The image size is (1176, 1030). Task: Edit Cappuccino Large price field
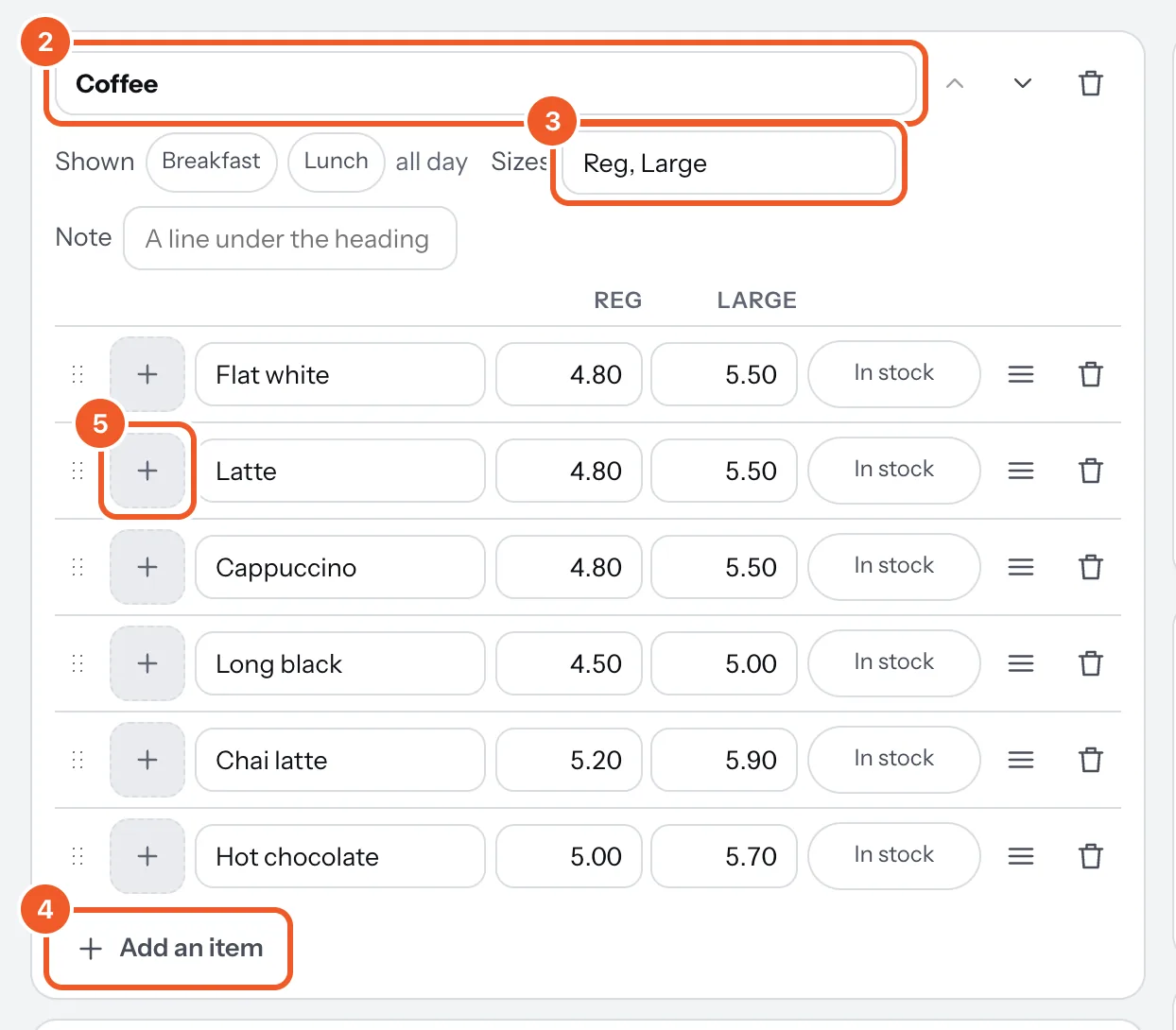[724, 567]
